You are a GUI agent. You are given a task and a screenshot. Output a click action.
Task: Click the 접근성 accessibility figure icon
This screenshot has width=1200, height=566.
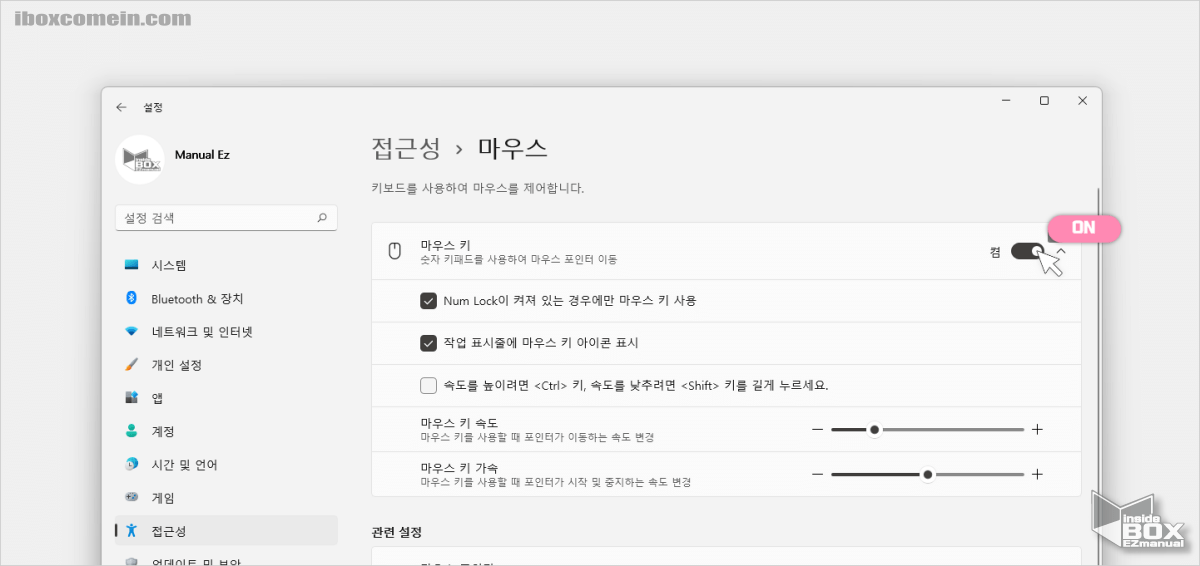[x=131, y=531]
